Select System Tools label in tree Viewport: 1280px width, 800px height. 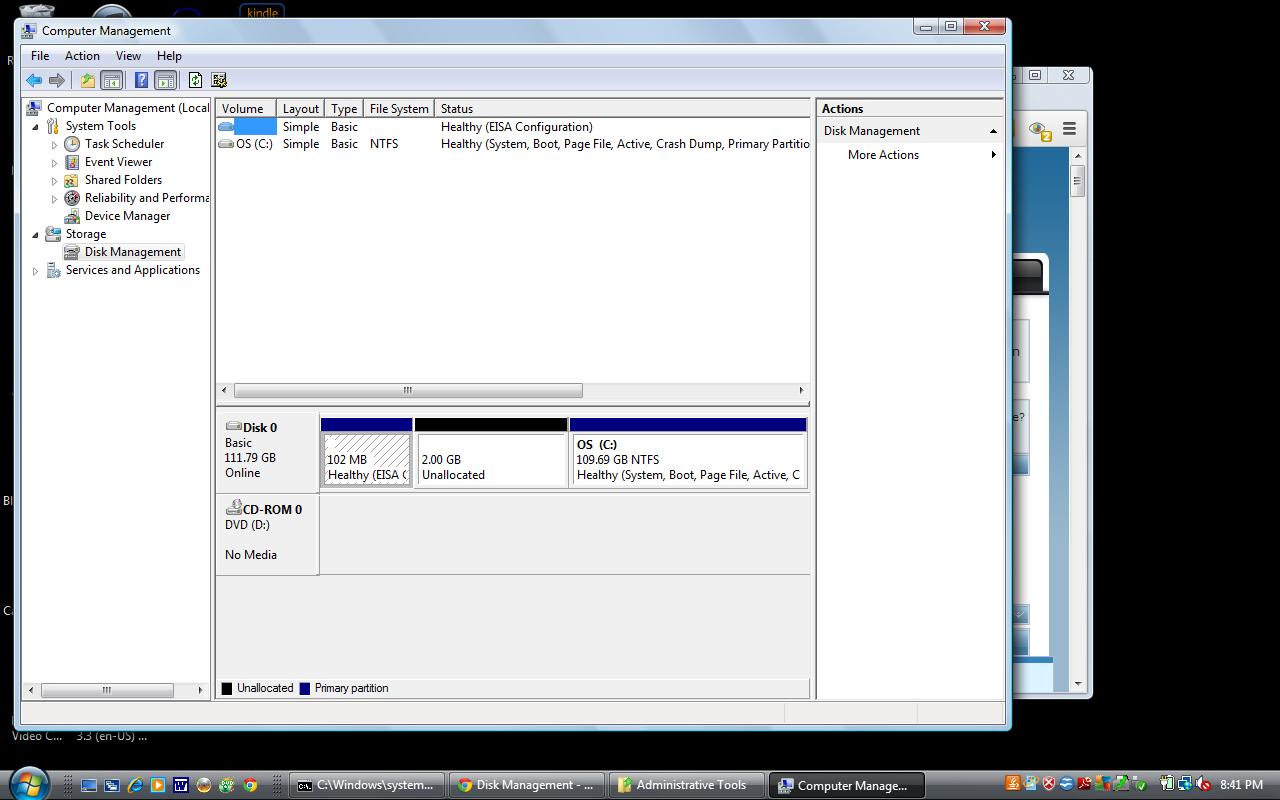101,126
